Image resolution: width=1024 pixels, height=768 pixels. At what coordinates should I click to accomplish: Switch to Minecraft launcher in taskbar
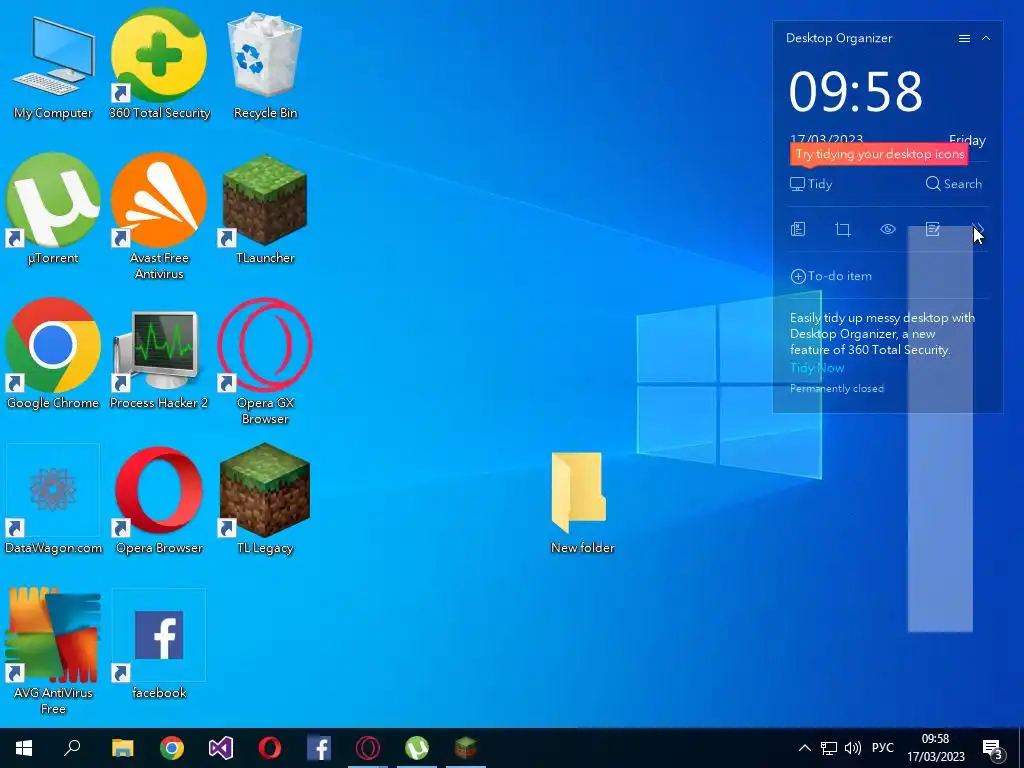pos(466,748)
